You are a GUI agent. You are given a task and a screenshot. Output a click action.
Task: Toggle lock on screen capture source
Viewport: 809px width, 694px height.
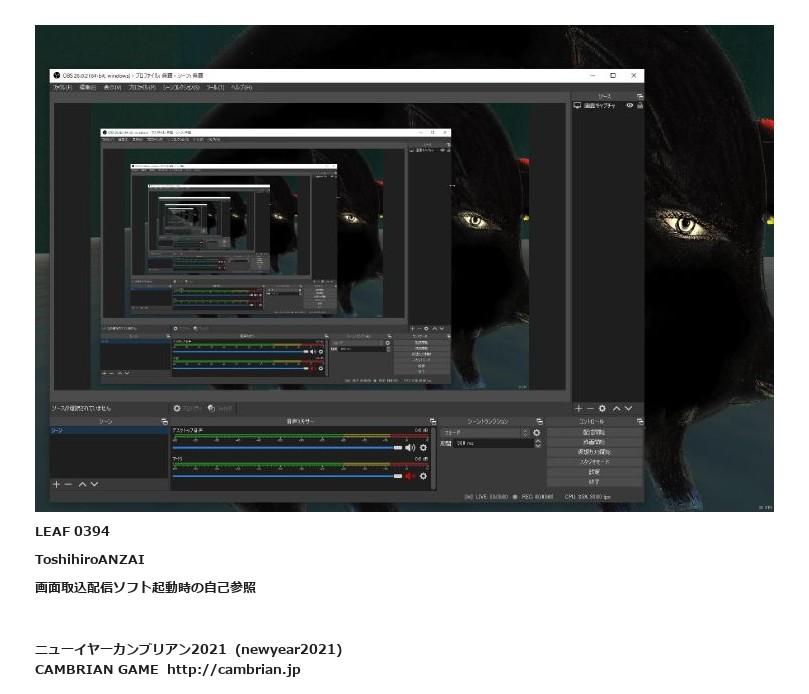639,105
